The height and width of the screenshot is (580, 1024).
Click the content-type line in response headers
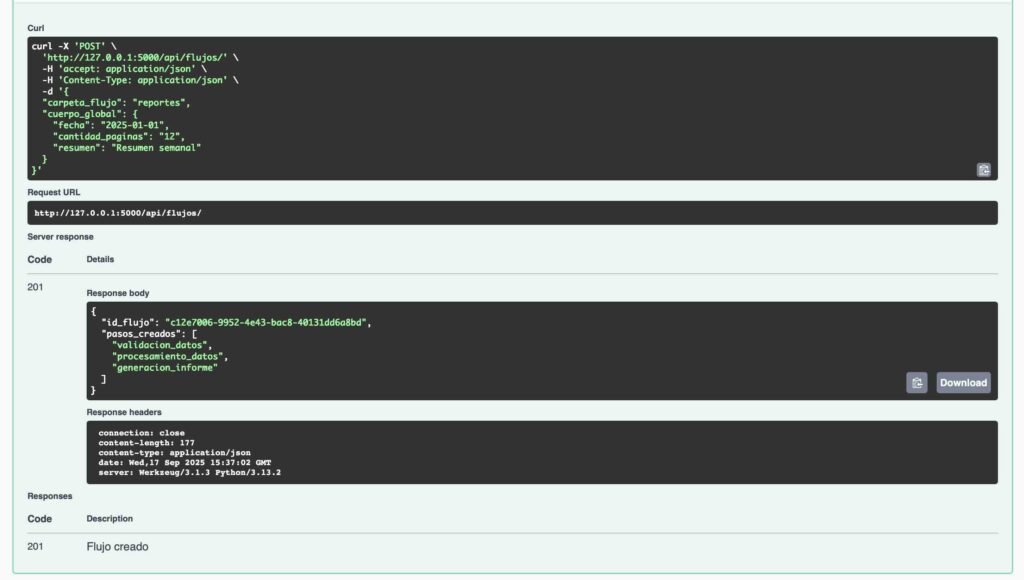(x=174, y=453)
